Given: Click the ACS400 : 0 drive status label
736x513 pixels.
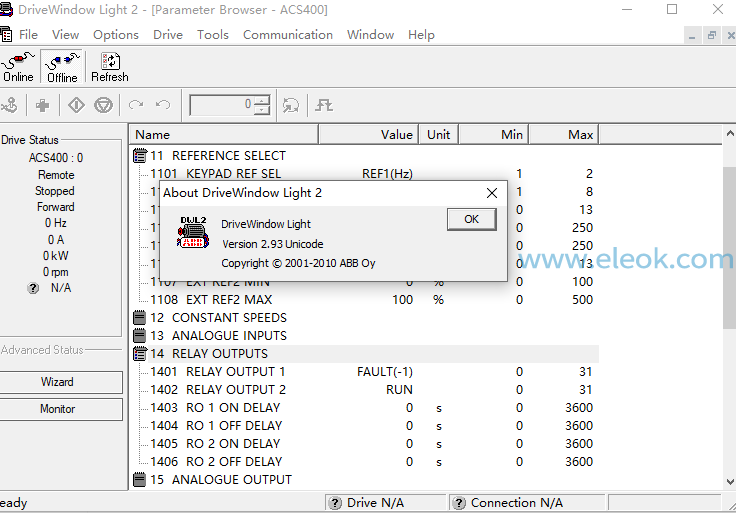Looking at the screenshot, I should pyautogui.click(x=56, y=158).
